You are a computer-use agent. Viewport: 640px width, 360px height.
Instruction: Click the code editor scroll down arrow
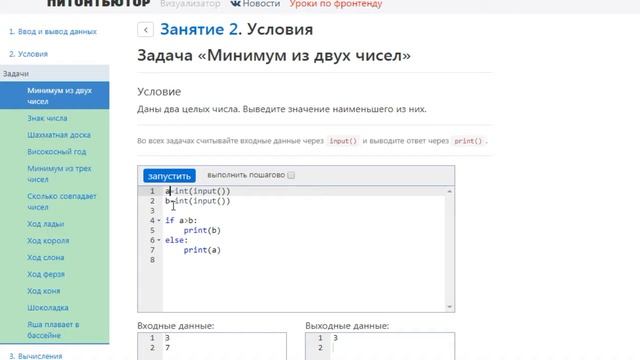[449, 307]
